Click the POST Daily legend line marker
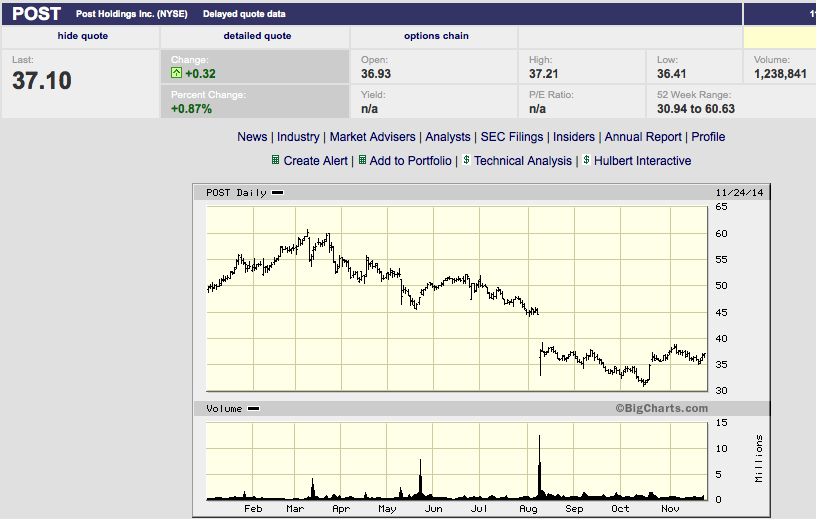 click(277, 193)
